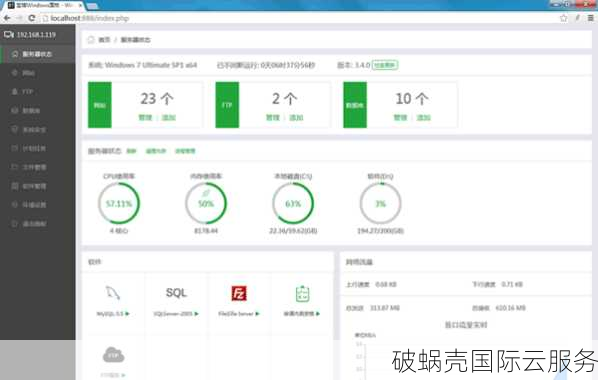Viewport: 598px width, 380px height.
Task: Click the total received value 420.16 MB
Action: pyautogui.click(x=511, y=308)
